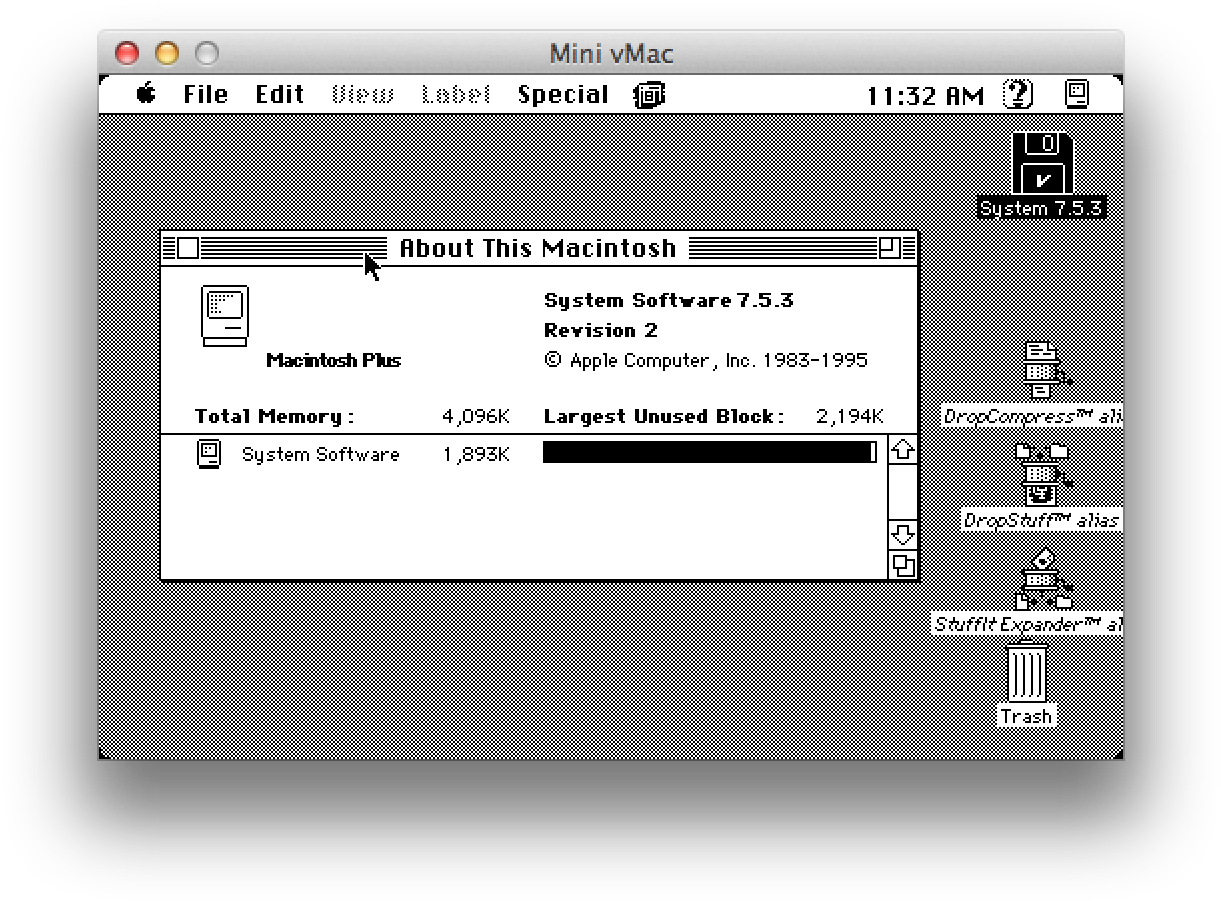Click the 2,194K unused block value

(850, 416)
